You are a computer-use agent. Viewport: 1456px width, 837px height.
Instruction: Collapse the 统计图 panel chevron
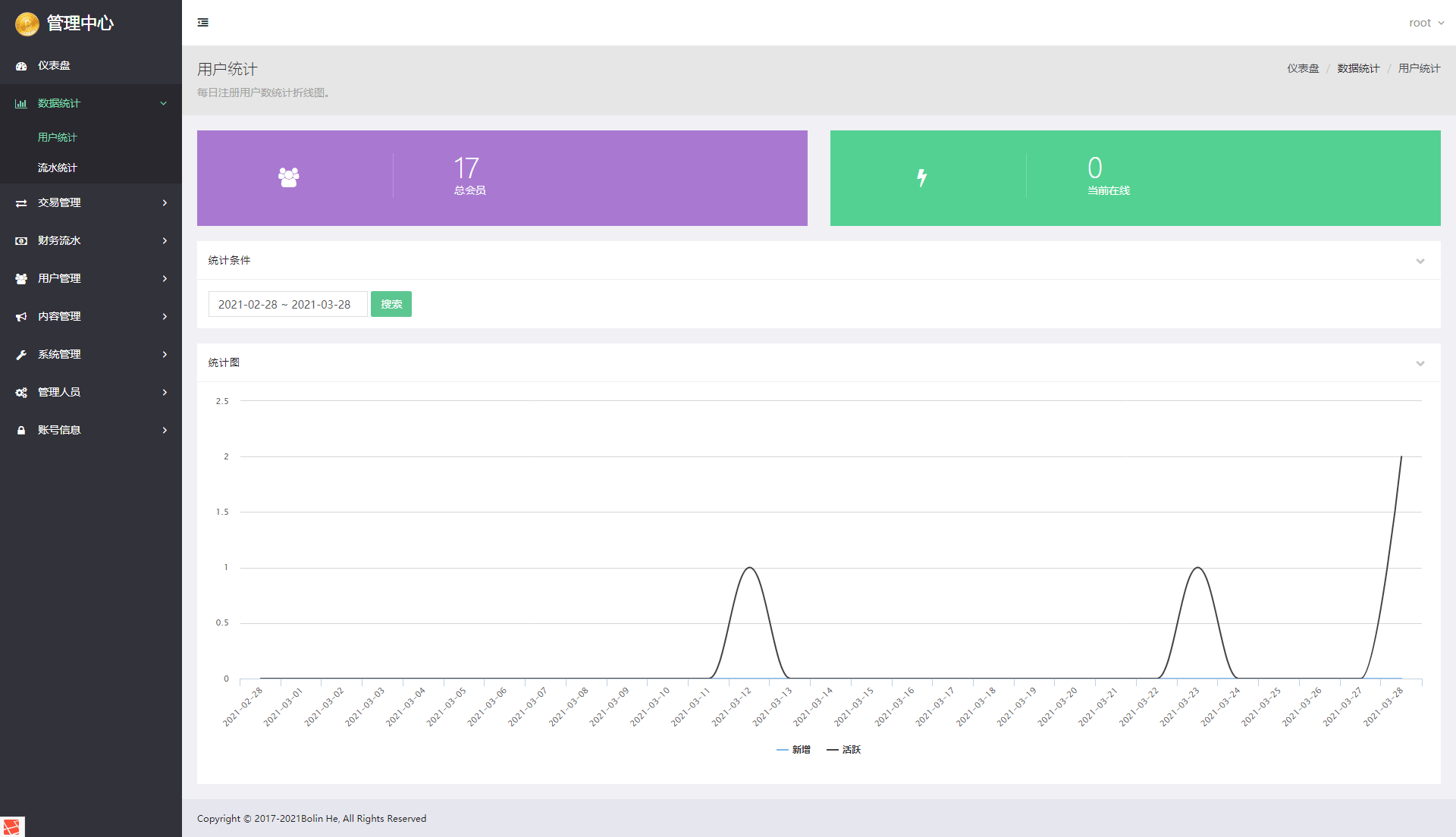pos(1420,363)
